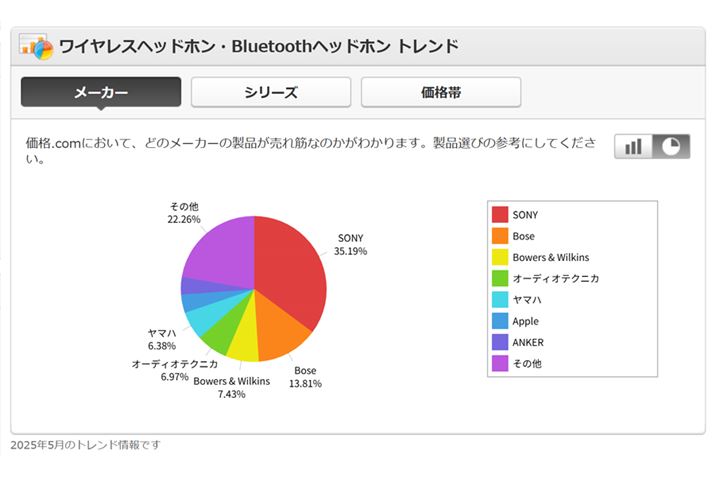Click the SONY 35.19% chart label
This screenshot has height=477, width=715.
coord(350,244)
